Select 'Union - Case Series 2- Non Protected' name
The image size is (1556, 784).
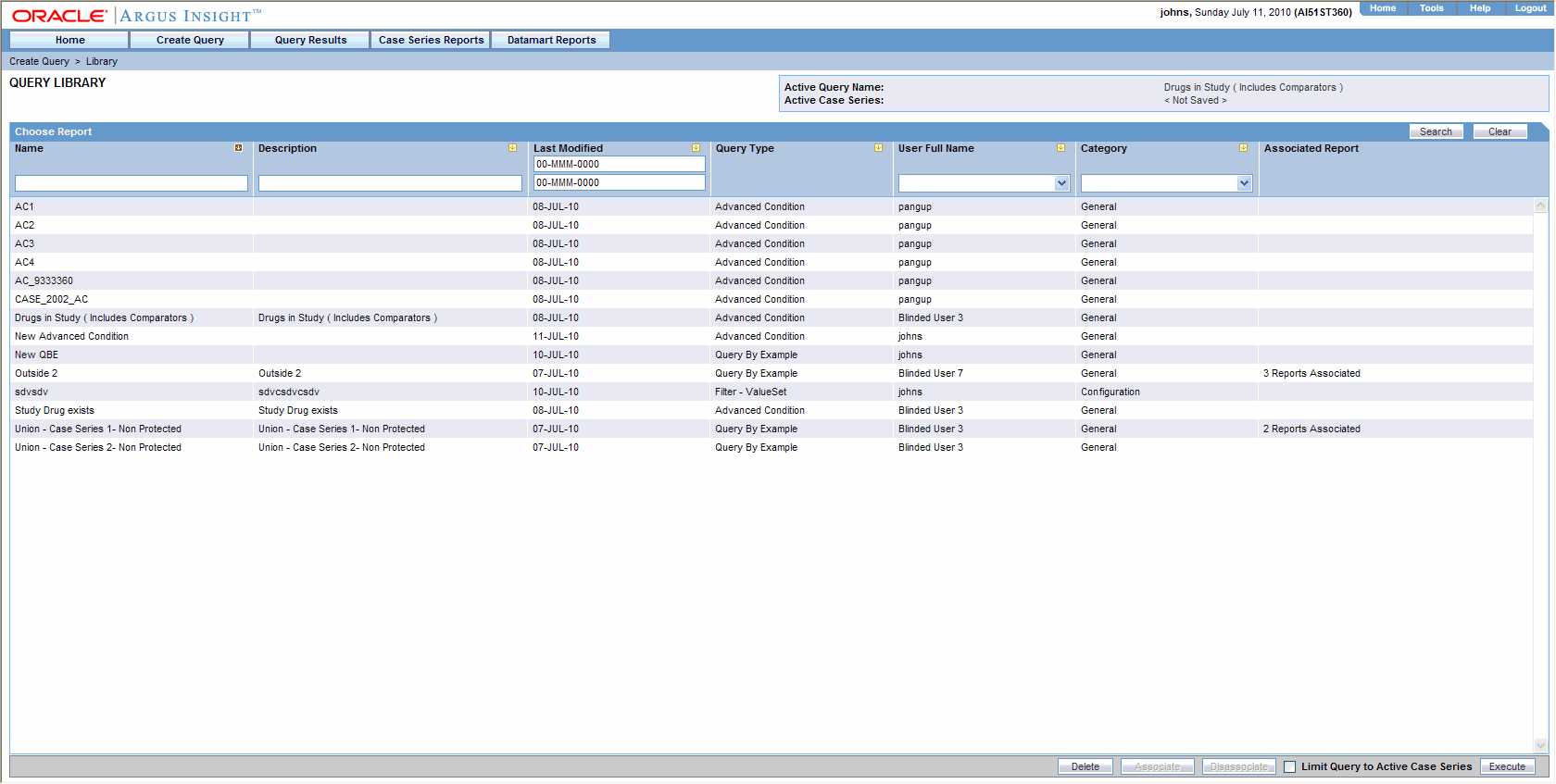[x=98, y=447]
